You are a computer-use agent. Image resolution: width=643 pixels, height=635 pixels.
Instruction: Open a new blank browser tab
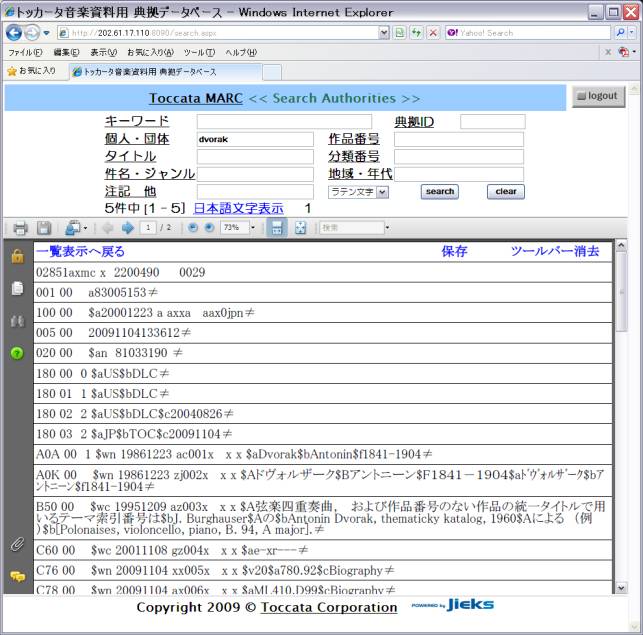point(272,73)
